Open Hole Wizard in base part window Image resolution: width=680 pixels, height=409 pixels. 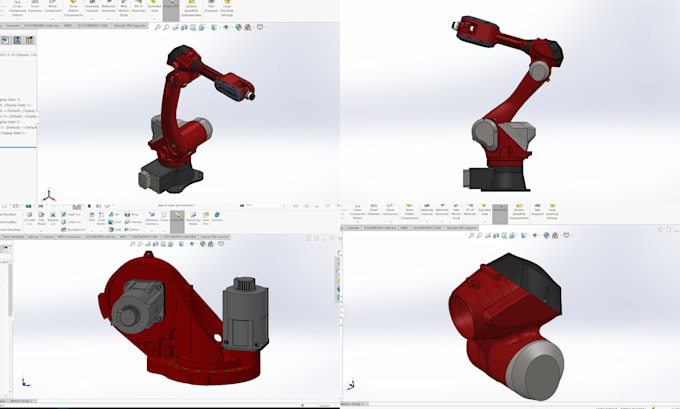[41, 218]
